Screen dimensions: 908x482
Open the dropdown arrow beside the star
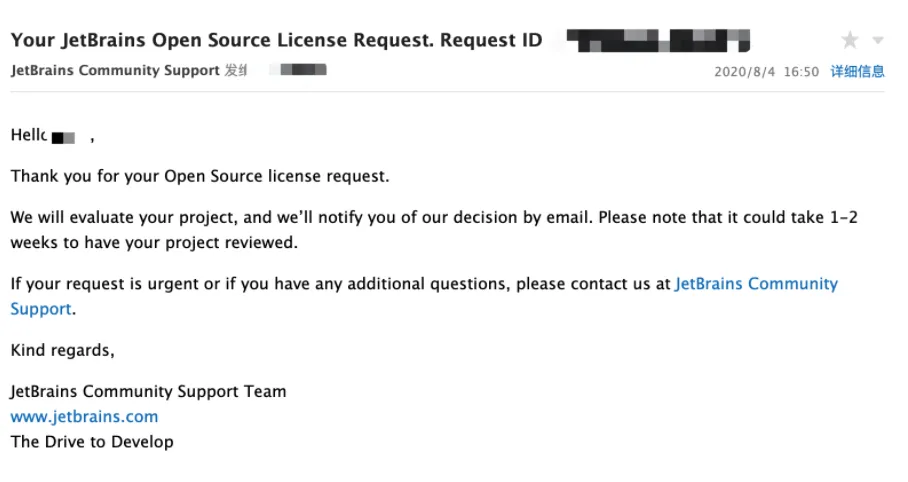878,41
